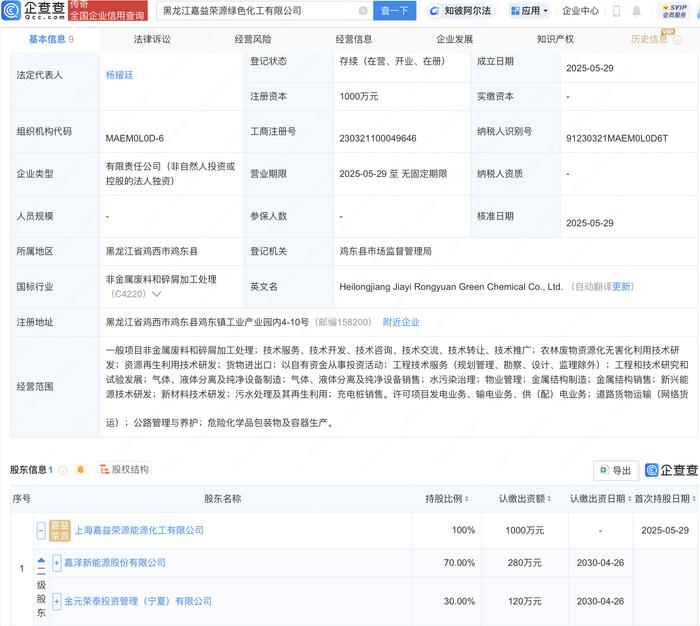
Task: Switch to 基本信息 tab
Action: pos(50,39)
